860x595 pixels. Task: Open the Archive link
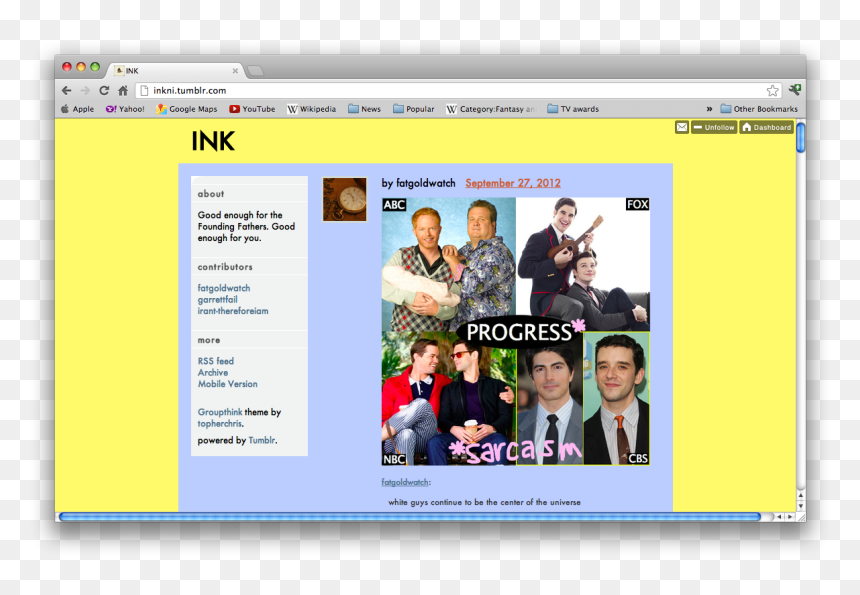(x=213, y=372)
